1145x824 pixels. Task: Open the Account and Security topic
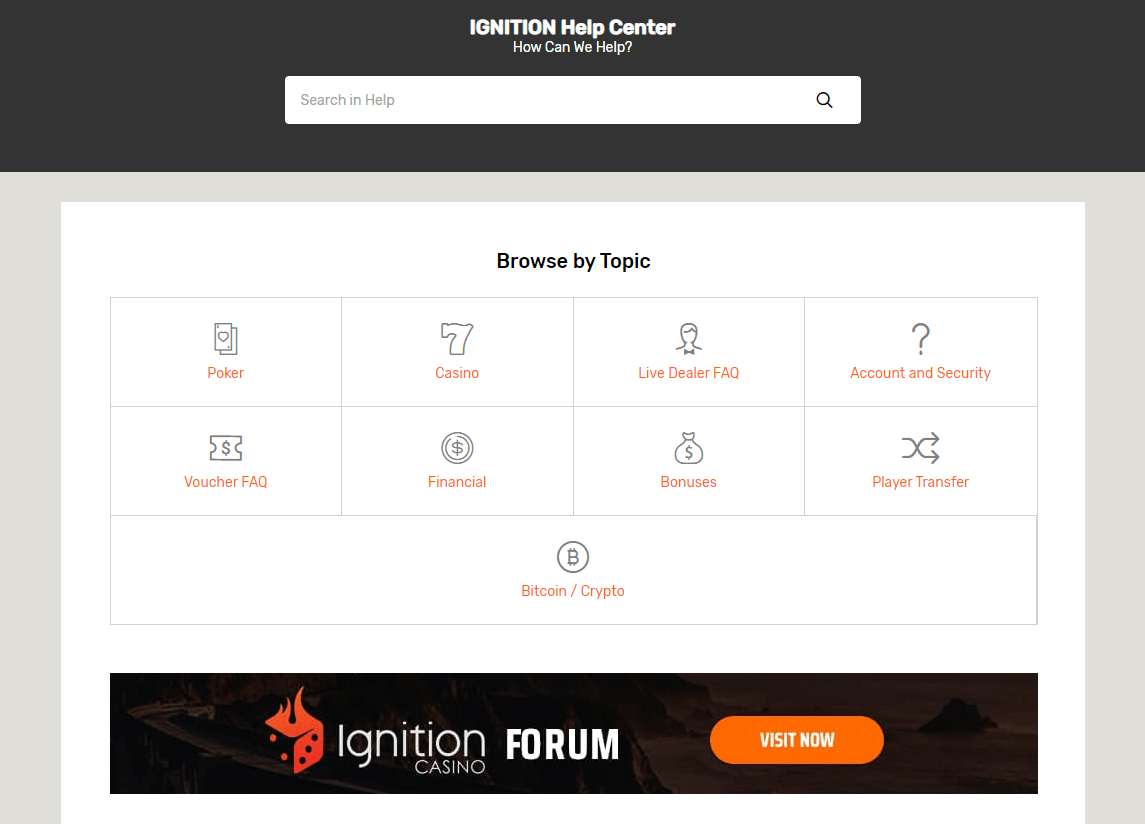pyautogui.click(x=920, y=372)
